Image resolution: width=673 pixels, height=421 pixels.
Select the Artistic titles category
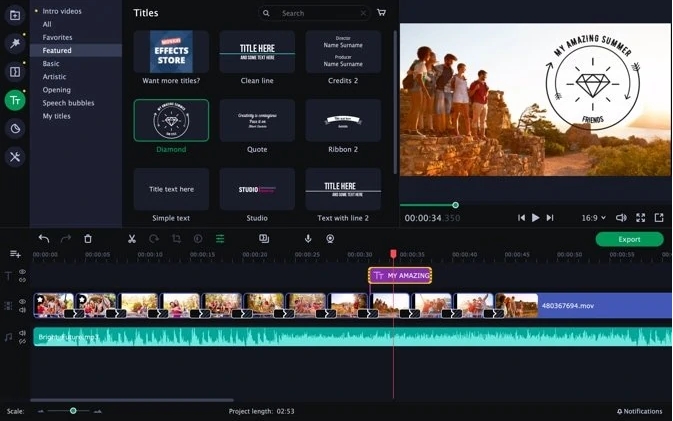(54, 77)
